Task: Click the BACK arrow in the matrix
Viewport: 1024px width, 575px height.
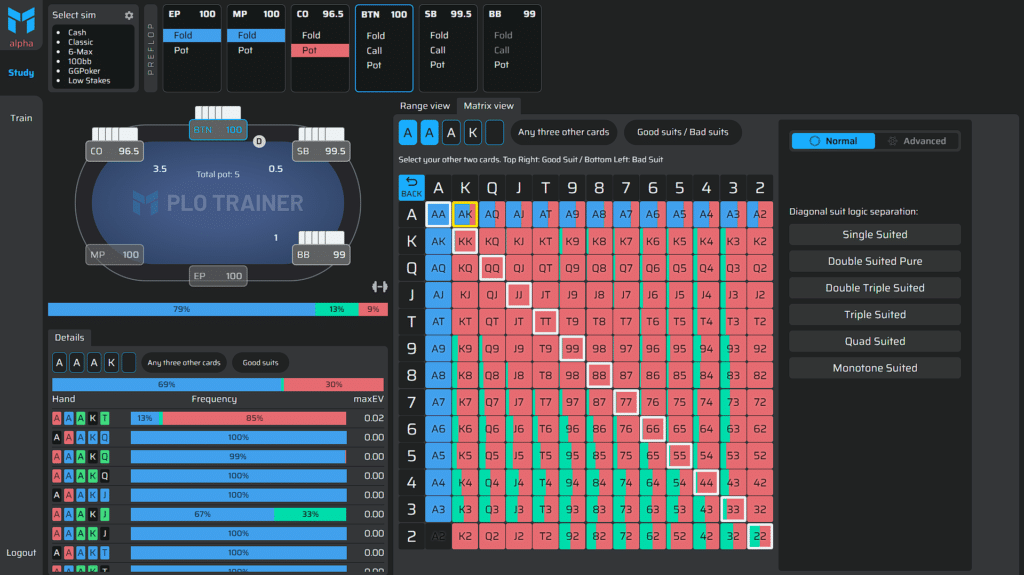Action: pos(411,187)
